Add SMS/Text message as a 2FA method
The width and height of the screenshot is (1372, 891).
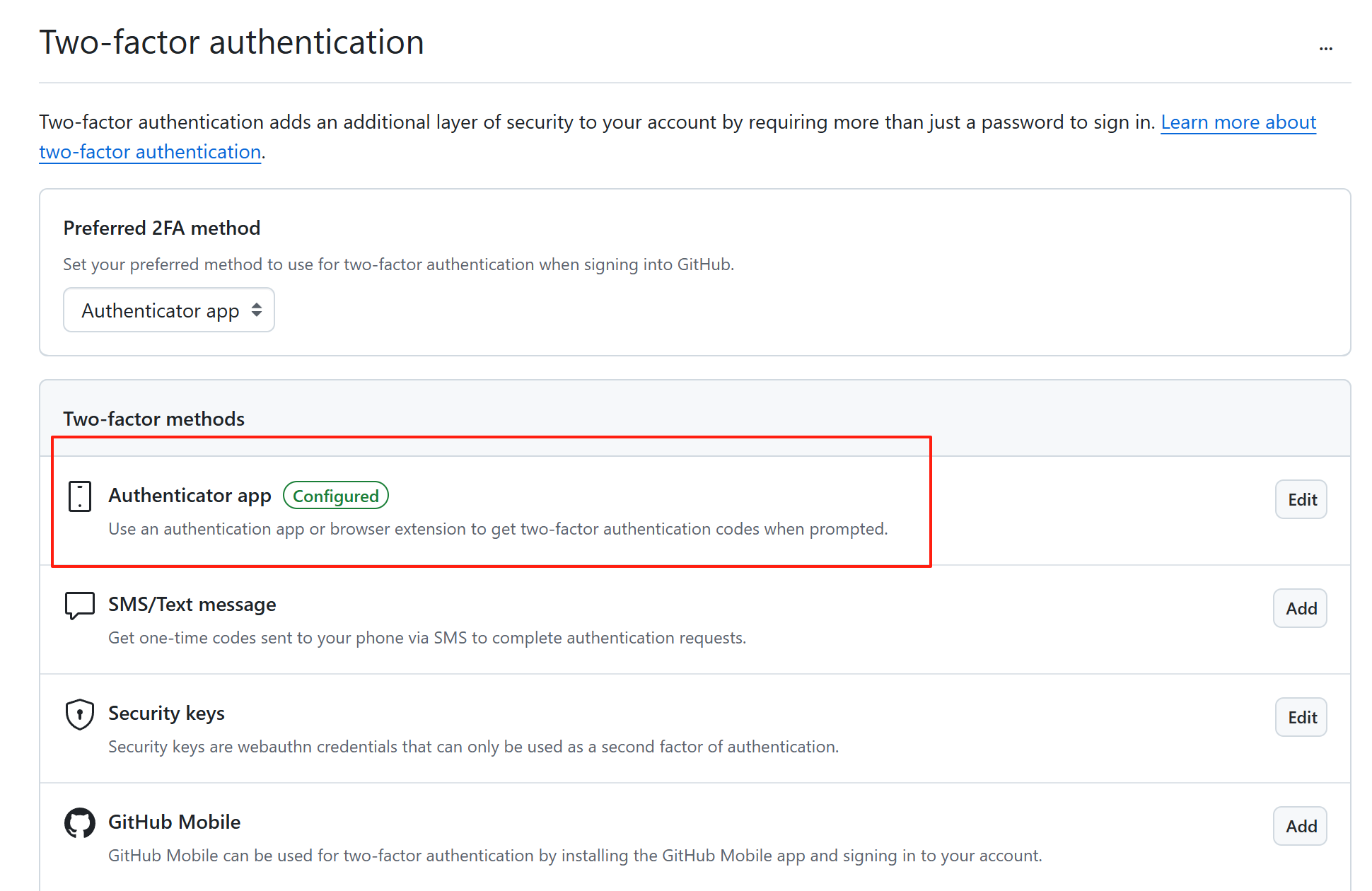(1300, 608)
